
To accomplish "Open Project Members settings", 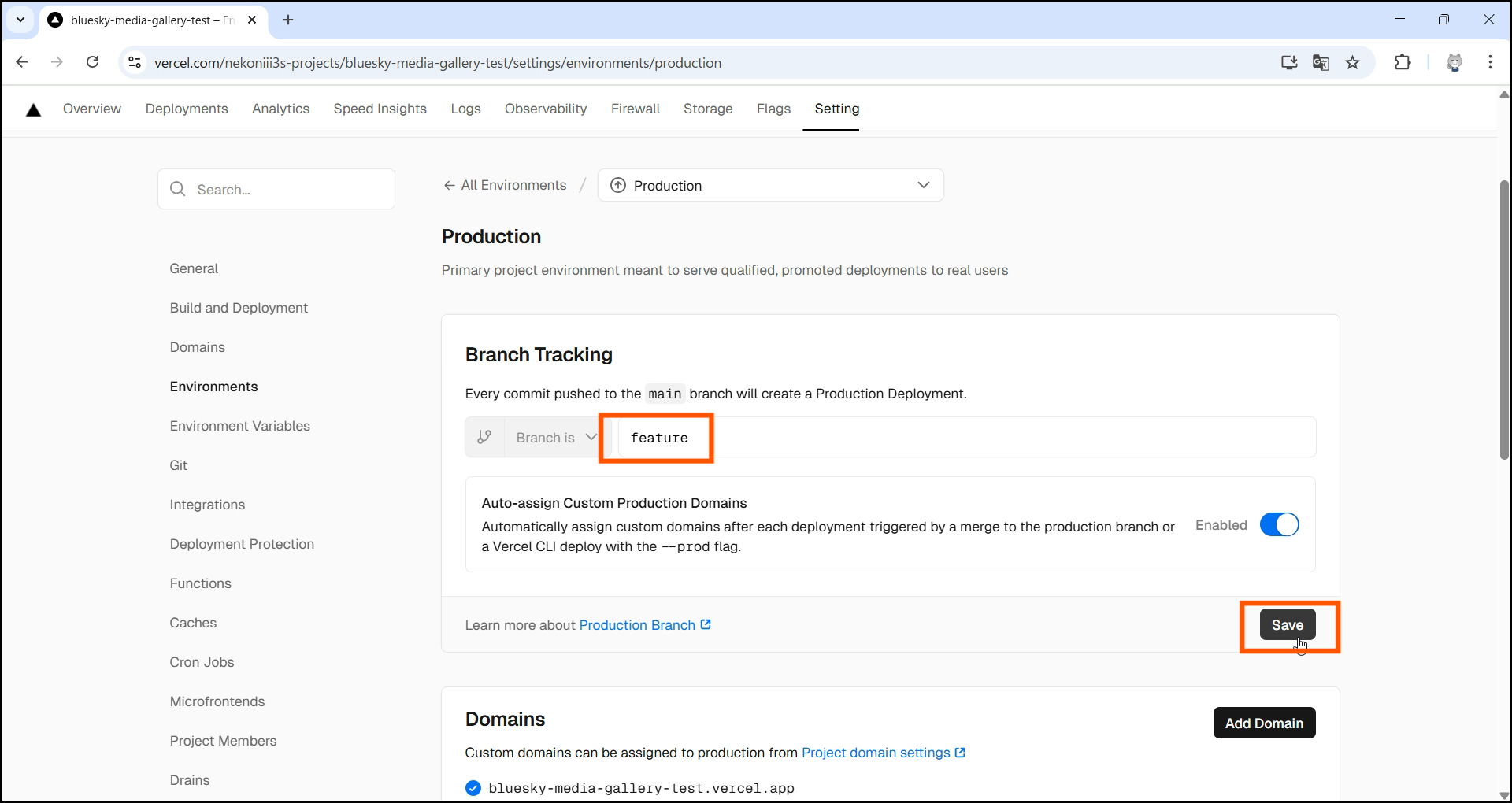I will point(223,741).
